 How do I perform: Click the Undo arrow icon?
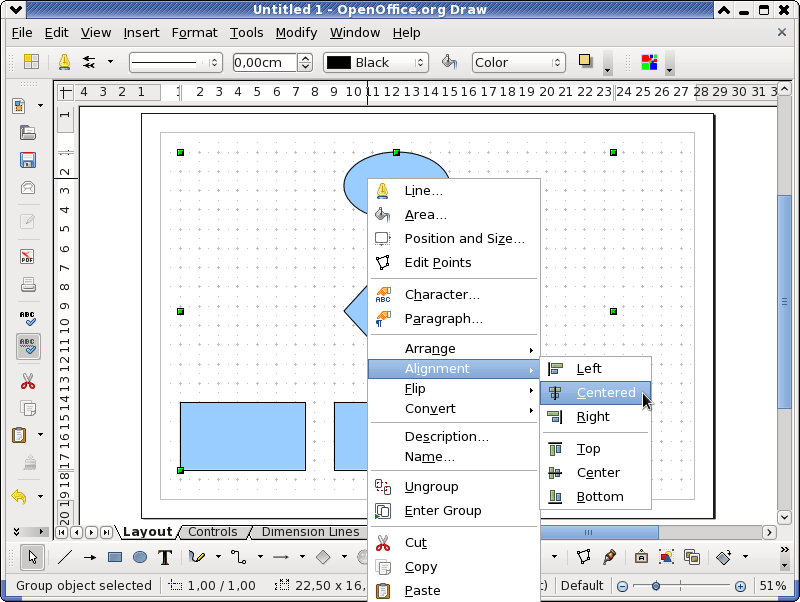(20, 496)
